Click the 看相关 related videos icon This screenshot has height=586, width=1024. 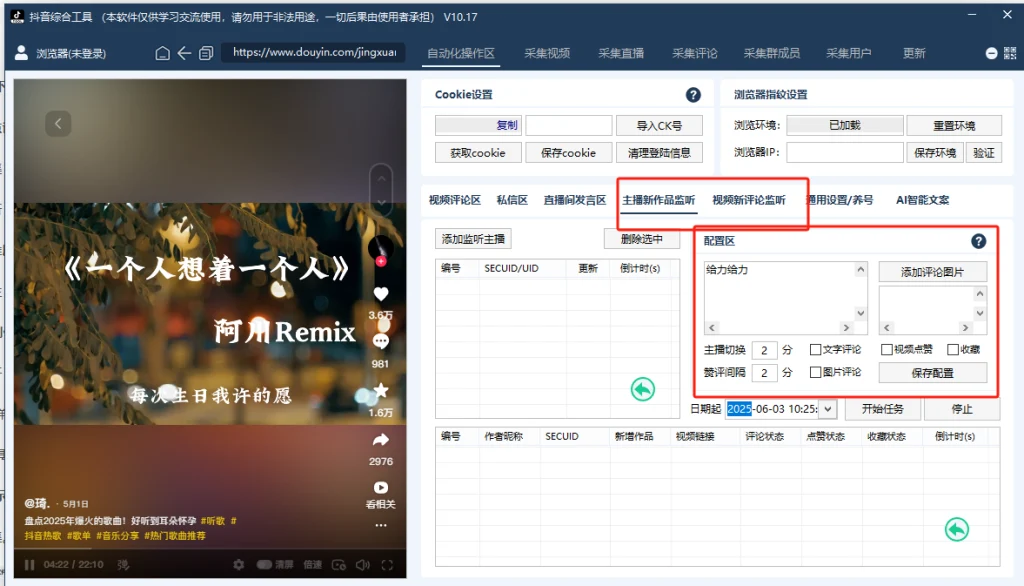[x=381, y=487]
